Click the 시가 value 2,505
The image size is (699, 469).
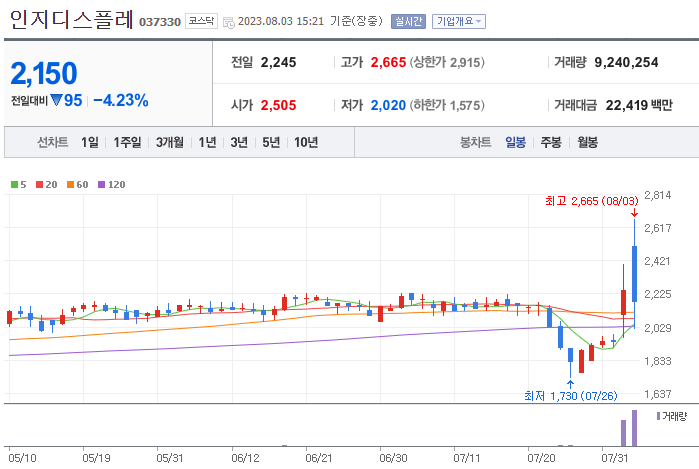[278, 106]
